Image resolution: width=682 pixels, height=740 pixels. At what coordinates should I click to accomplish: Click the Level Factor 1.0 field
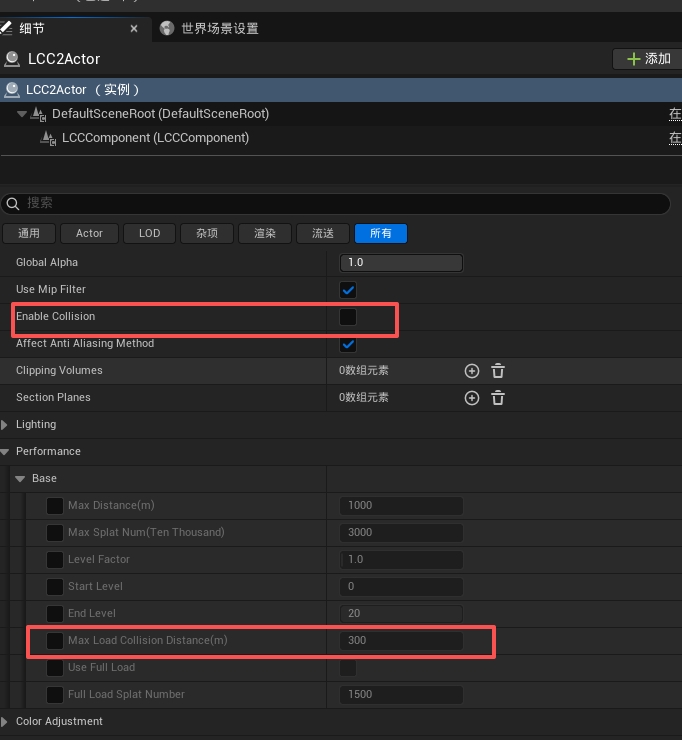(x=401, y=560)
